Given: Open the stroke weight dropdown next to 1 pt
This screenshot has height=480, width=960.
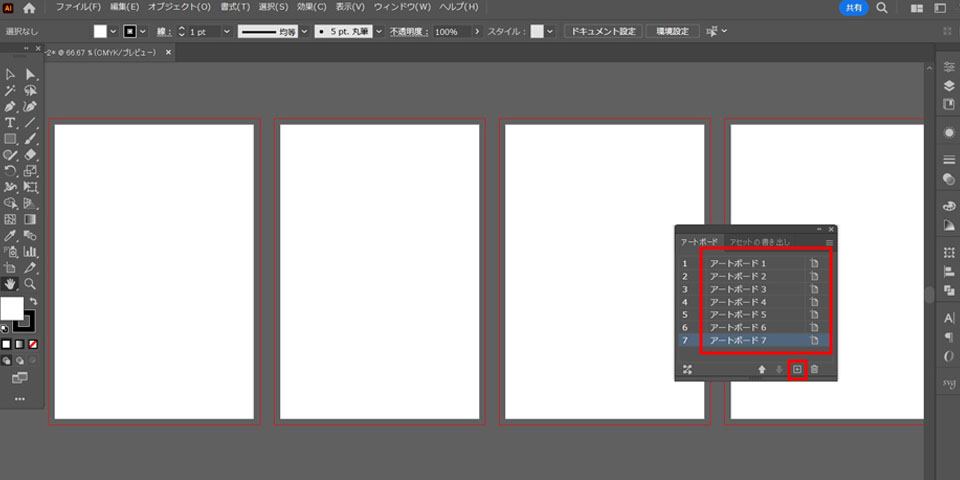Looking at the screenshot, I should (x=227, y=32).
